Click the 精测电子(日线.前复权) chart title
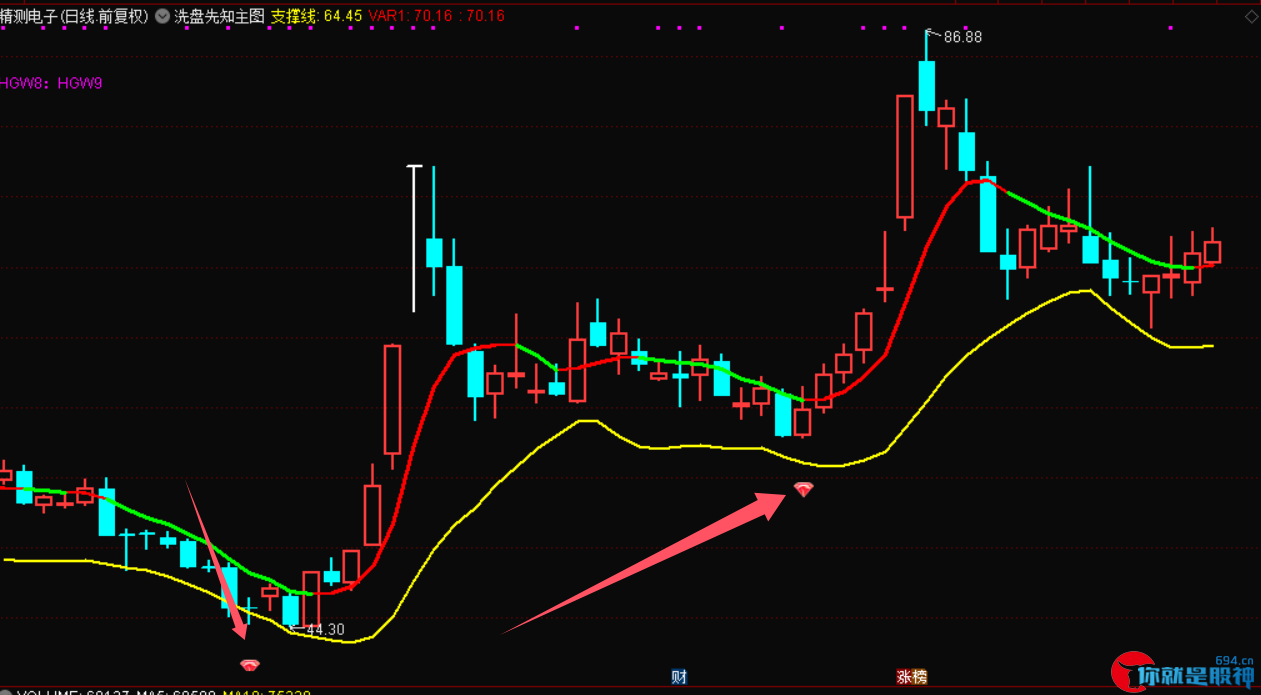 75,16
